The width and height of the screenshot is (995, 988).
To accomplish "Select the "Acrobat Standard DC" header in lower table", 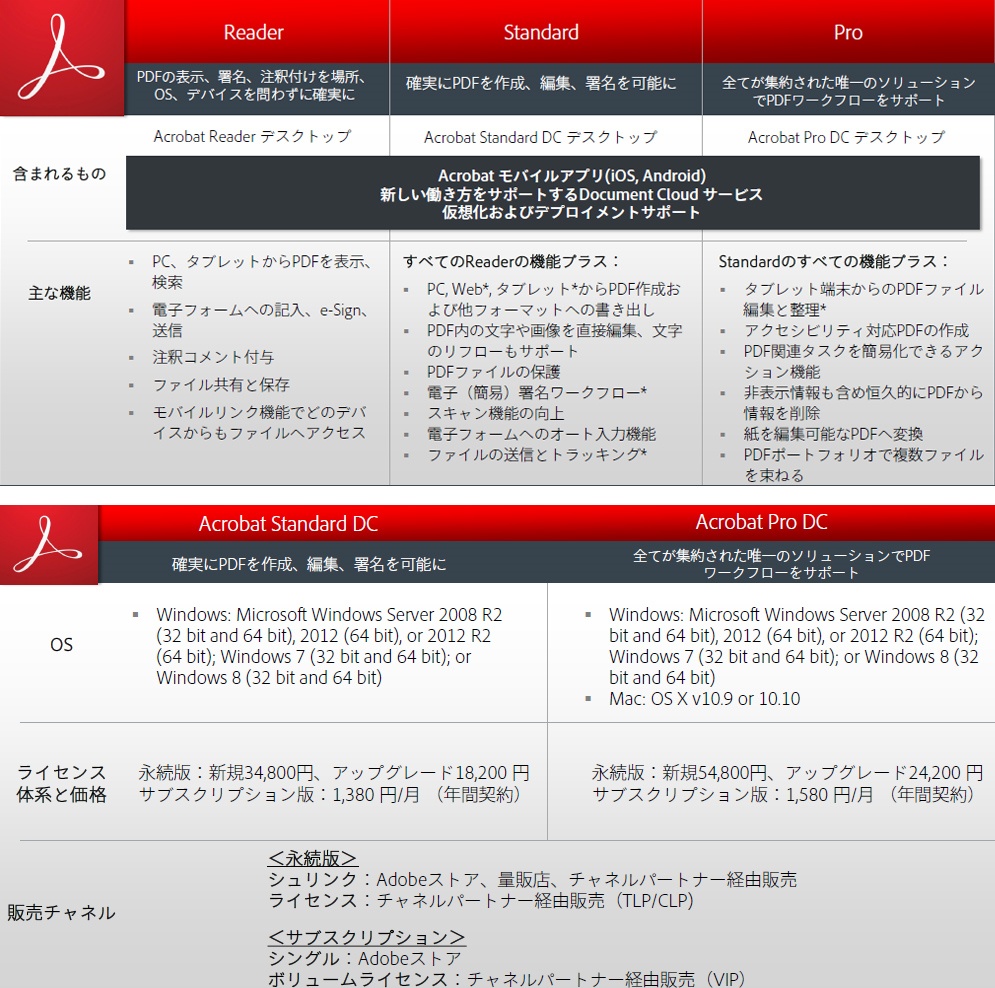I will 288,524.
